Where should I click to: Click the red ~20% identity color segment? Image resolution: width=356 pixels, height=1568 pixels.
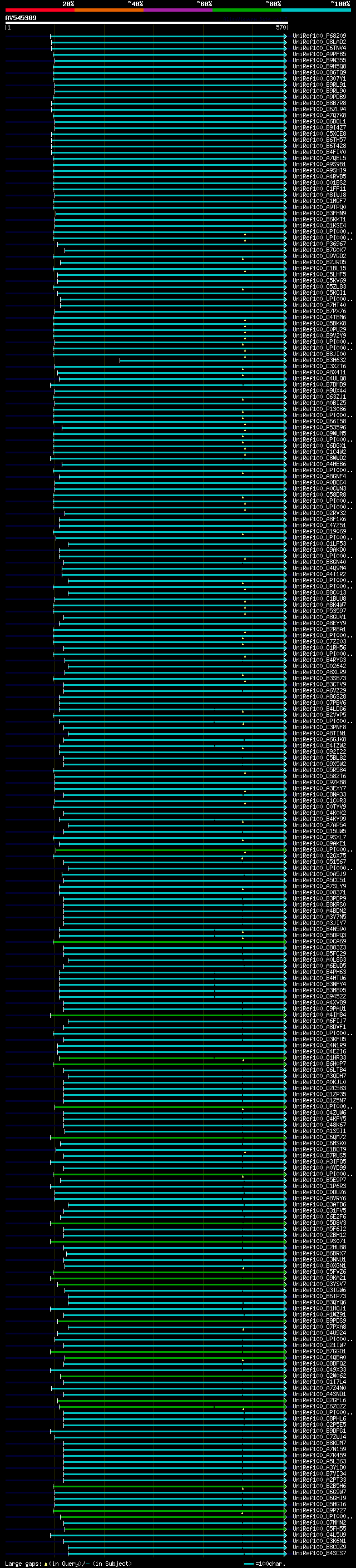(x=39, y=11)
